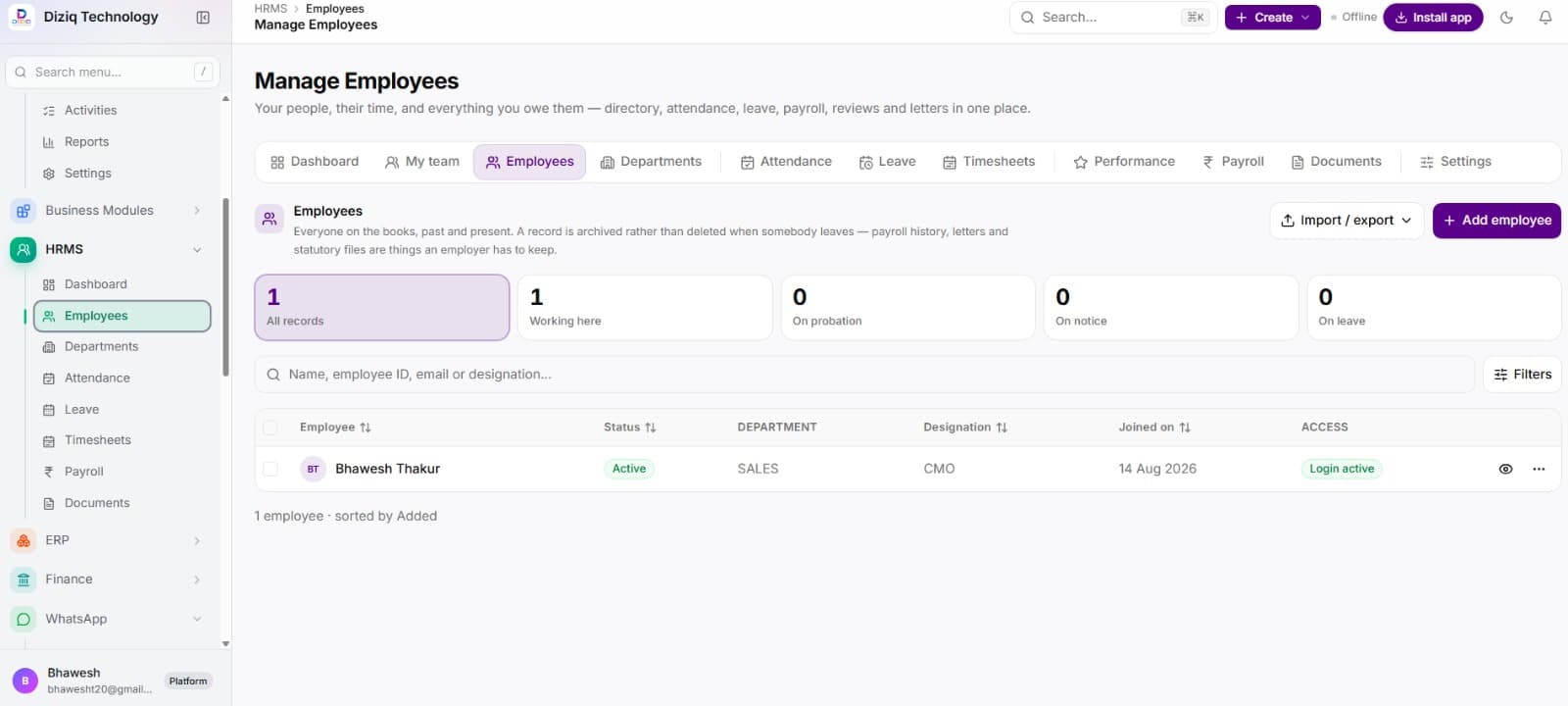Open the Performance tab
This screenshot has width=1568, height=706.
[1124, 162]
